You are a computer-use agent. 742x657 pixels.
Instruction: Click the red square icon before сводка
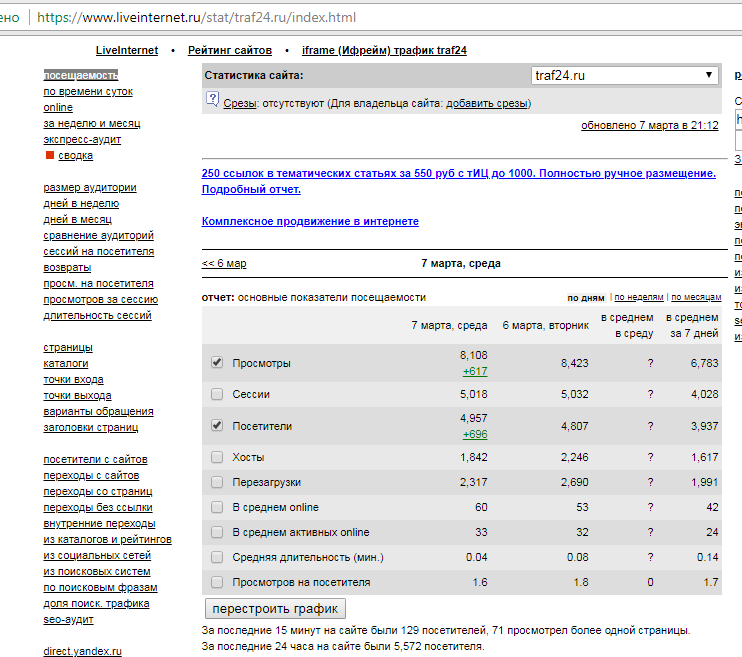click(x=49, y=156)
